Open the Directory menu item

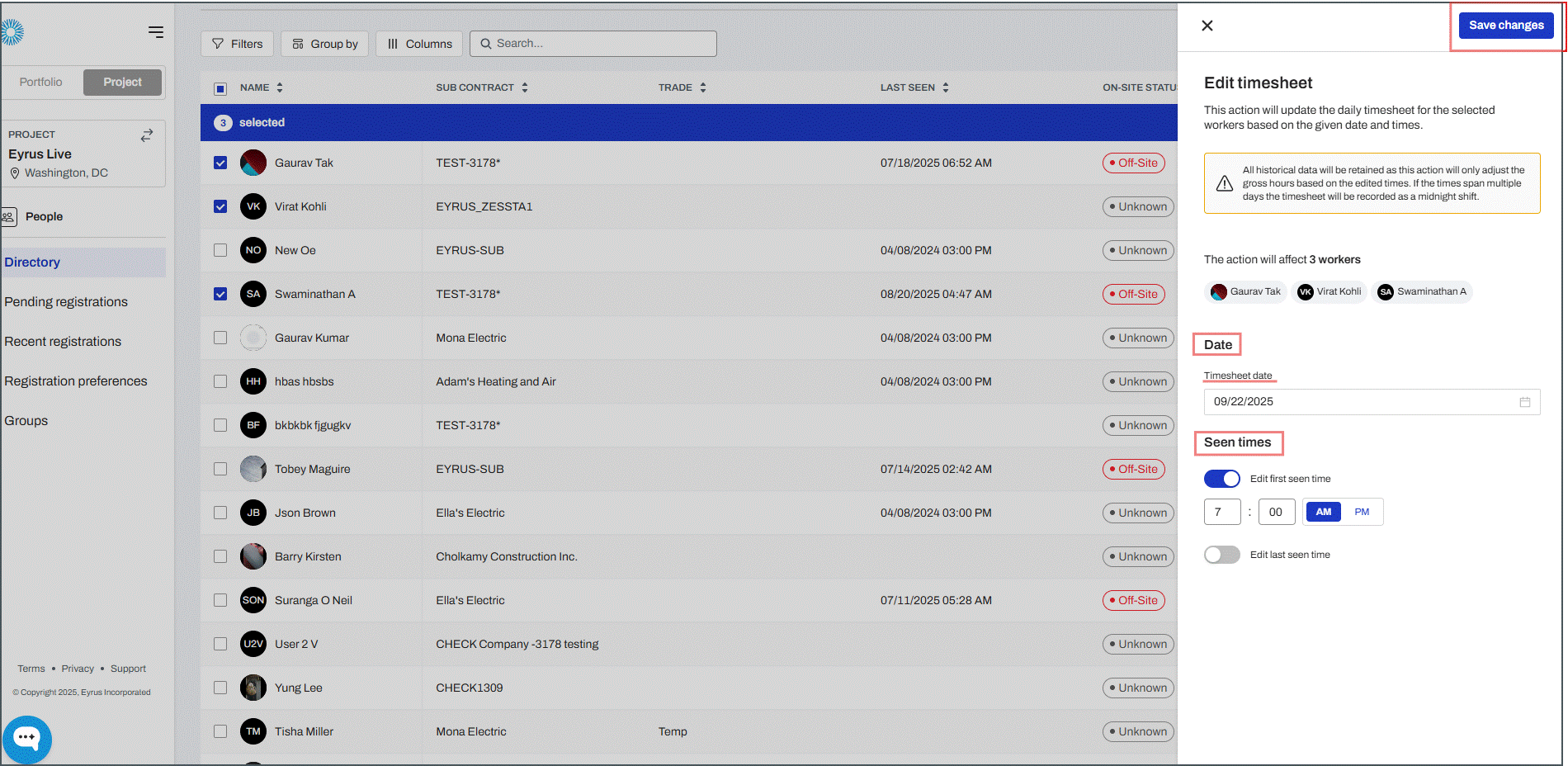coord(83,262)
